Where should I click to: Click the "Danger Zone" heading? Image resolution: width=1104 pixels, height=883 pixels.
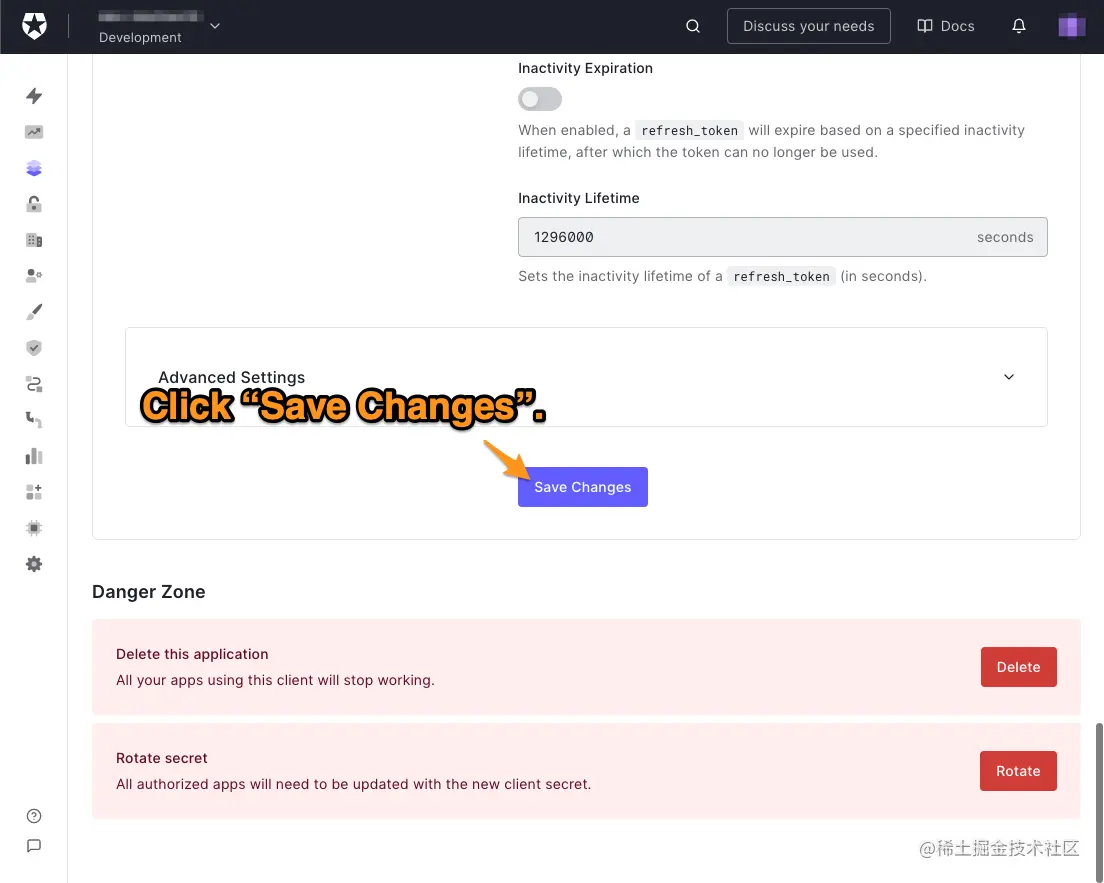(x=149, y=592)
